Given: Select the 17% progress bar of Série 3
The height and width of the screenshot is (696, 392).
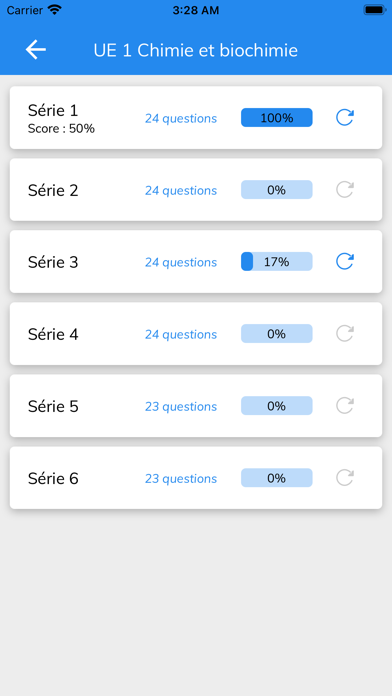Looking at the screenshot, I should [277, 261].
